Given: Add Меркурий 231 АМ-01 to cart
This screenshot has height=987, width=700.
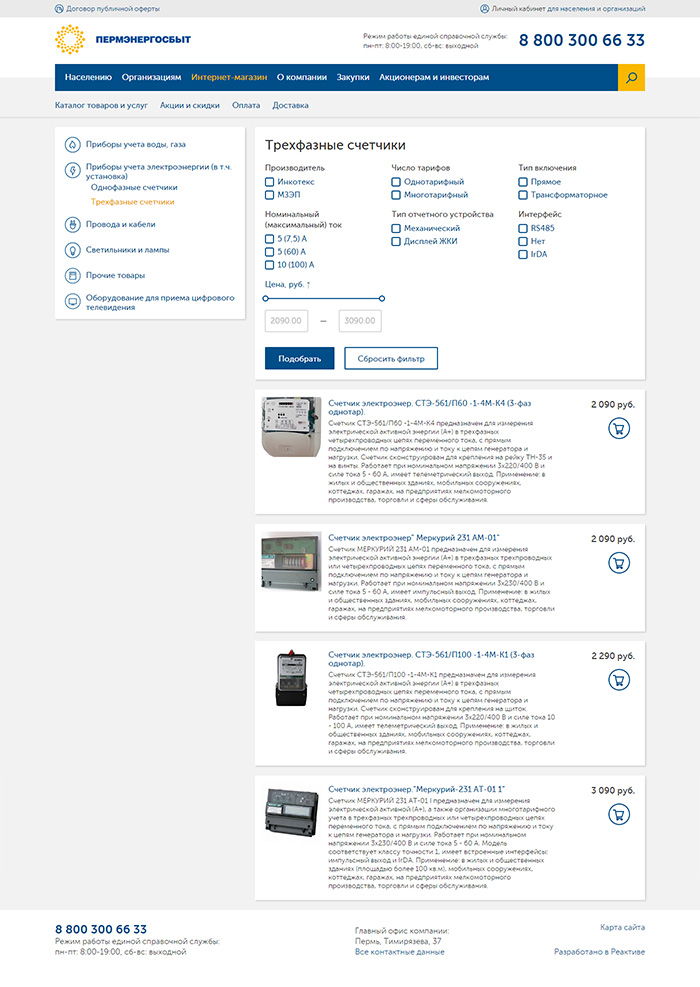Looking at the screenshot, I should [619, 564].
